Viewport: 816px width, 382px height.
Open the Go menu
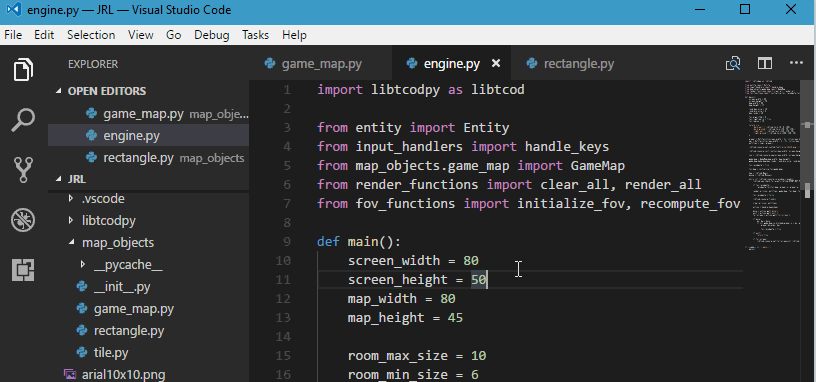pyautogui.click(x=173, y=35)
